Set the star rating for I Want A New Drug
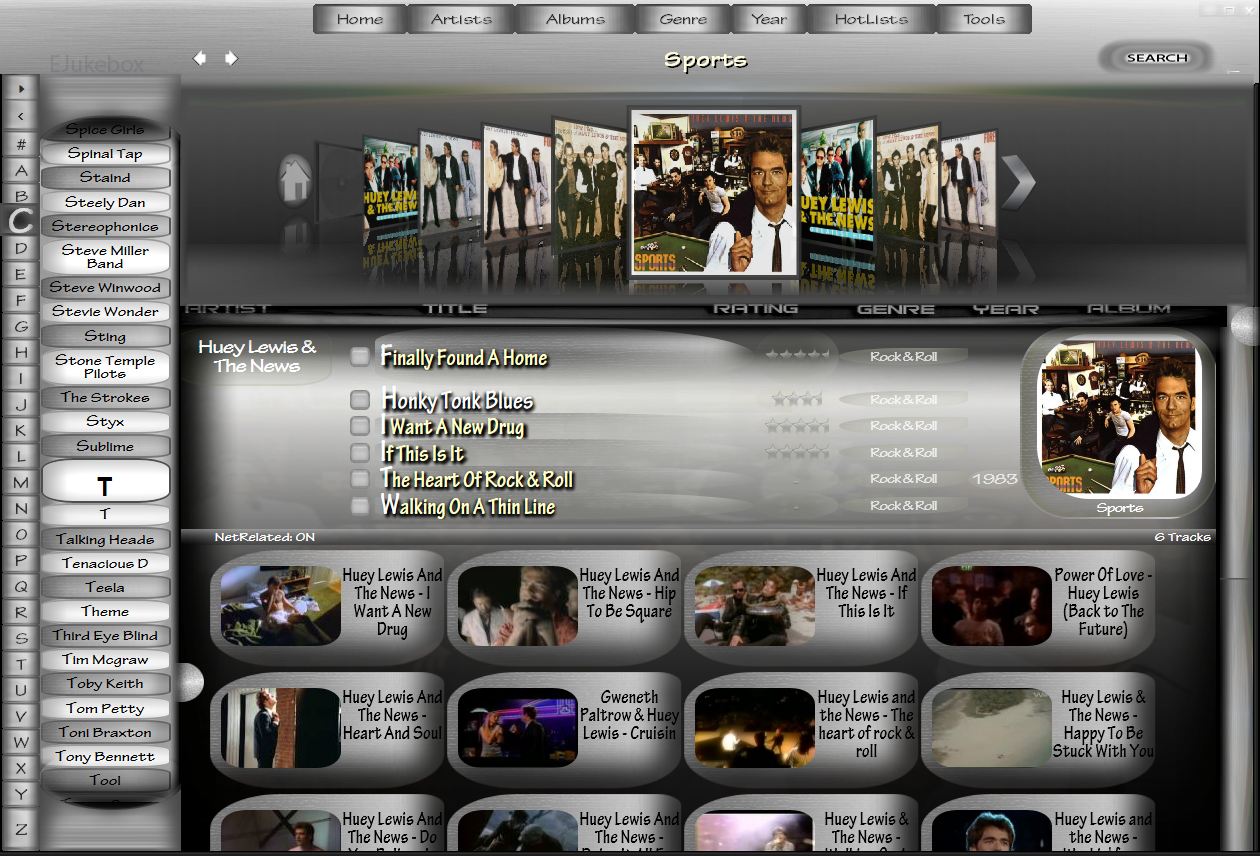1260x856 pixels. (x=797, y=425)
